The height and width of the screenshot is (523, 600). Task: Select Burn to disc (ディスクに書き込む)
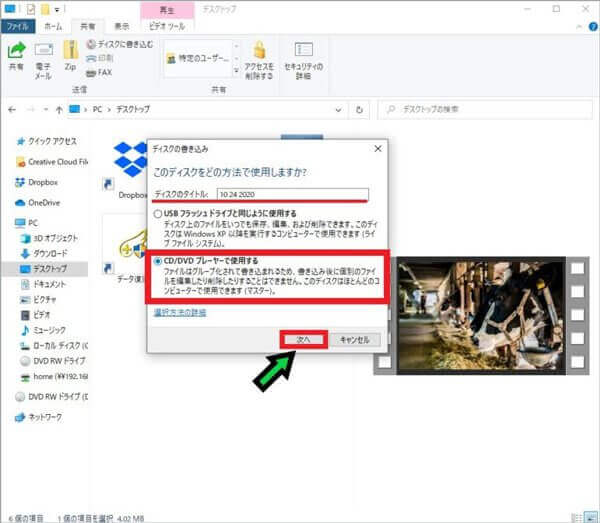pos(120,44)
